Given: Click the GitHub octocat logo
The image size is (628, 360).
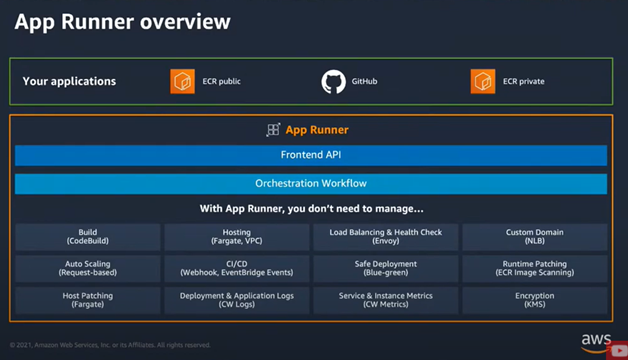Looking at the screenshot, I should coord(333,82).
